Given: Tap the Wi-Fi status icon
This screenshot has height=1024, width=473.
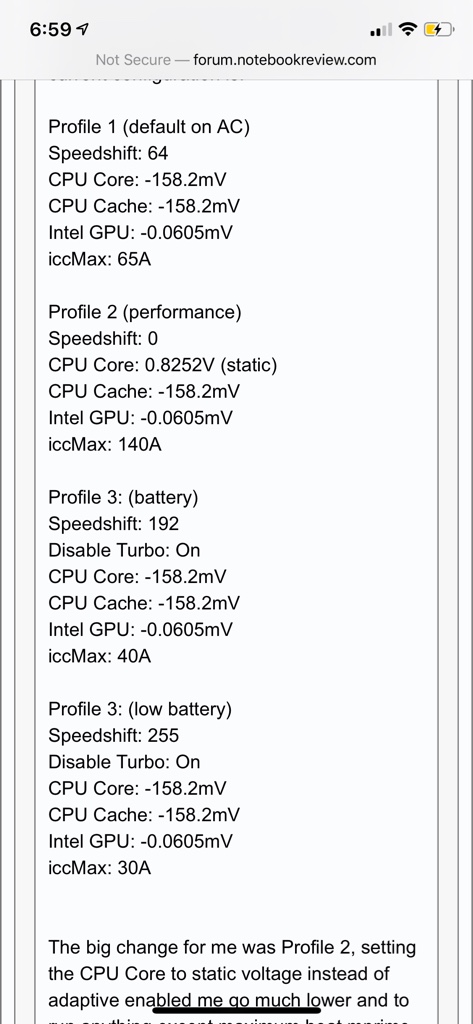Looking at the screenshot, I should [408, 29].
